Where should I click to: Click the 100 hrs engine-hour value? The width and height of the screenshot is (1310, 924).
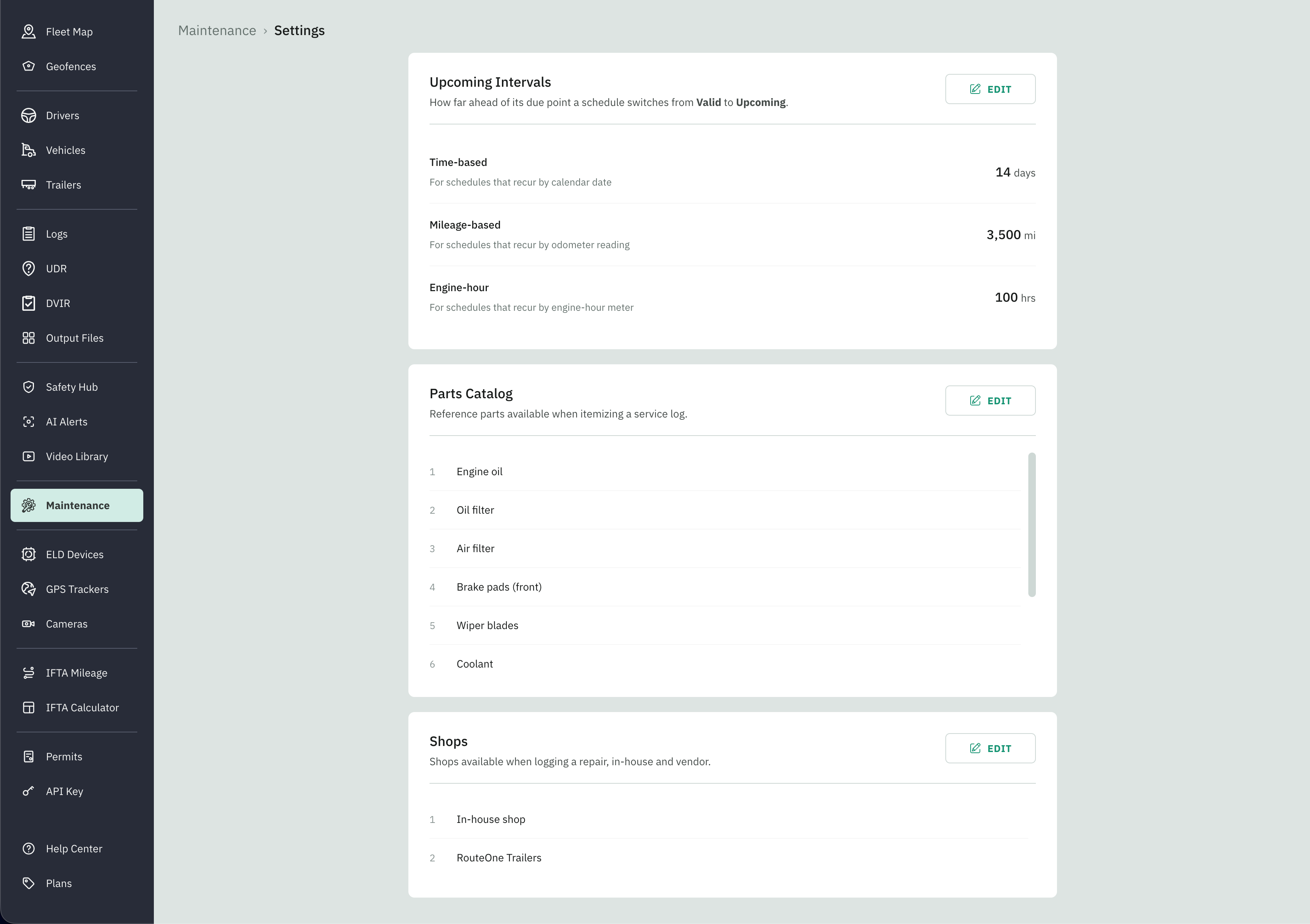coord(1014,297)
